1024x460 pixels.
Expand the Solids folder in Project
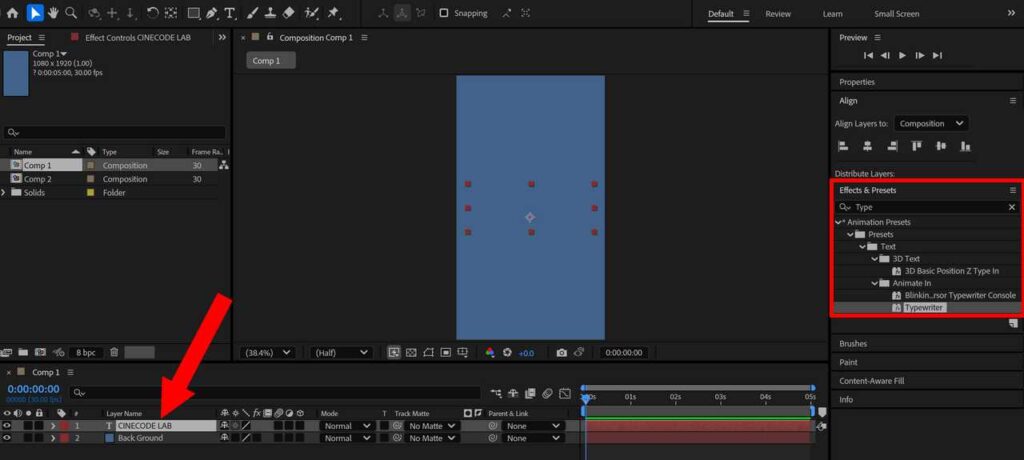coord(4,193)
